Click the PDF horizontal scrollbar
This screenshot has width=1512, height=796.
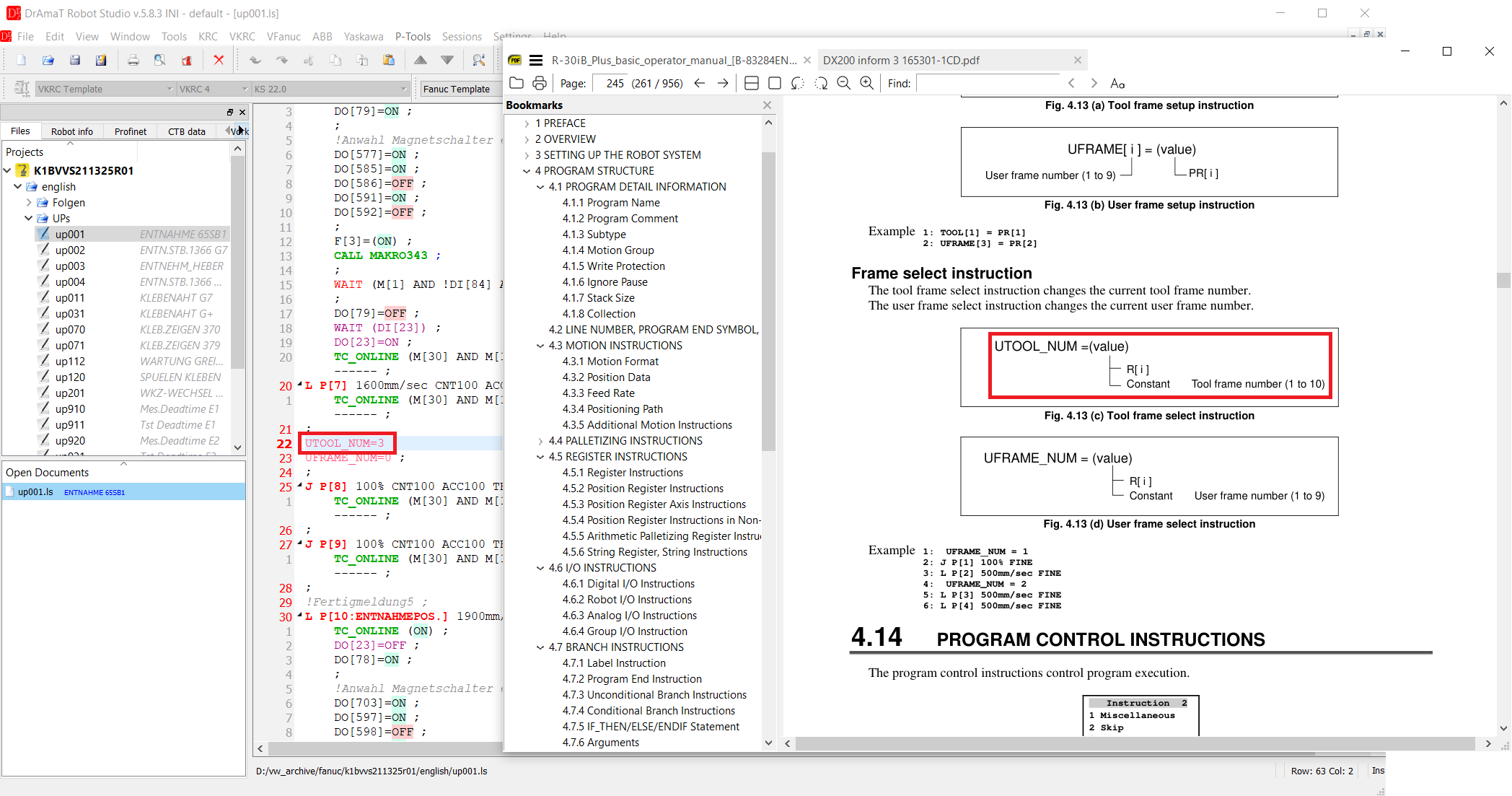[1135, 743]
